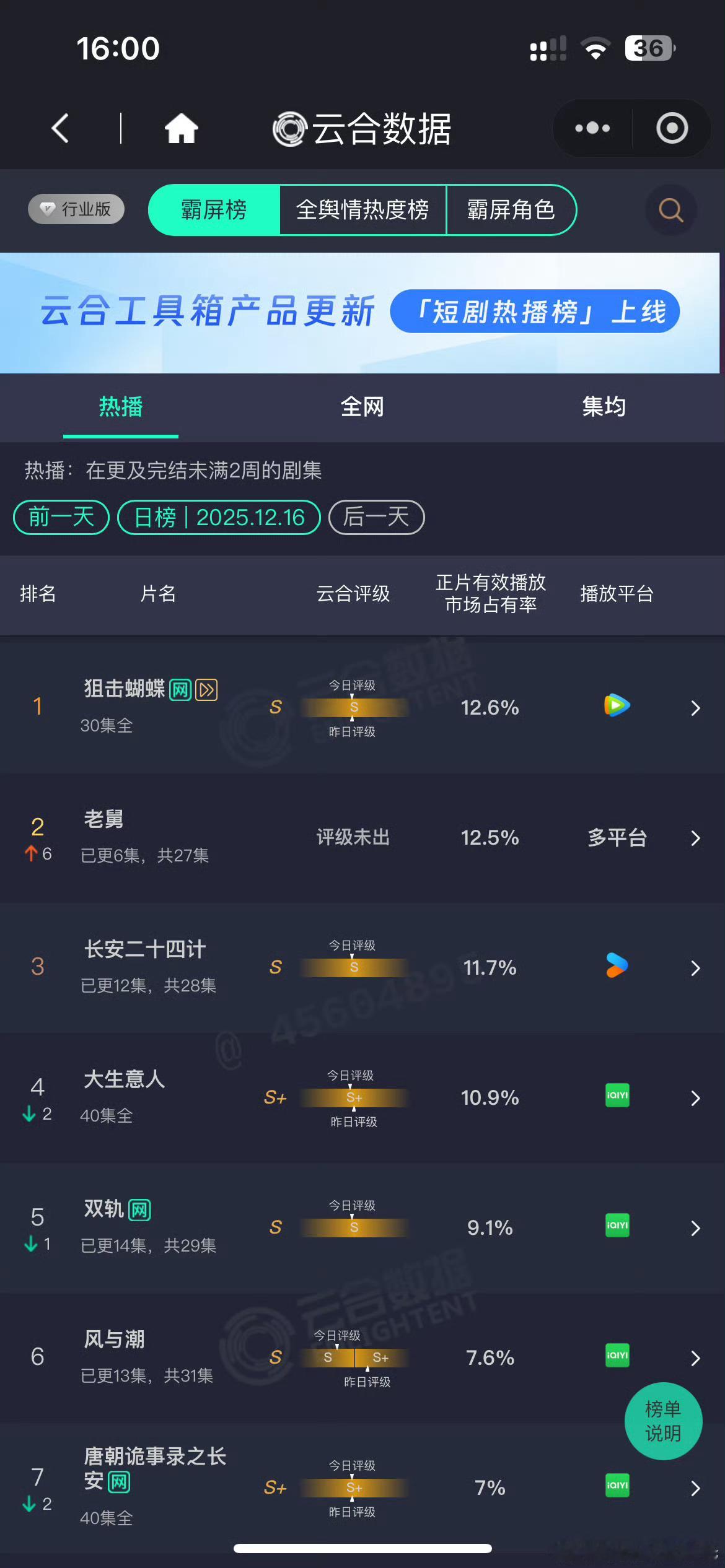Click the iQIYI icon next to 风与潮

pos(616,1356)
